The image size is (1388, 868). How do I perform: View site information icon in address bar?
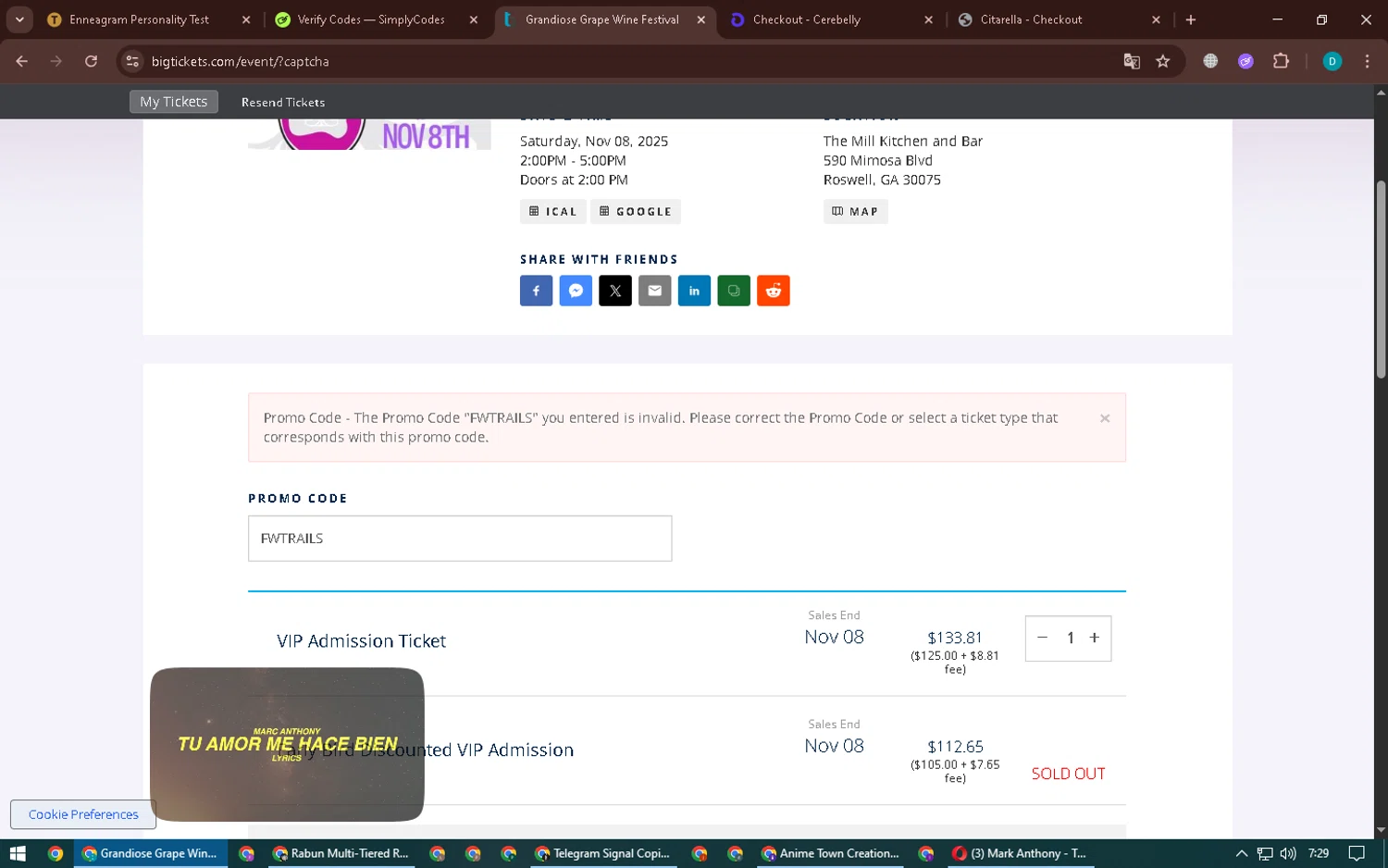point(132,61)
